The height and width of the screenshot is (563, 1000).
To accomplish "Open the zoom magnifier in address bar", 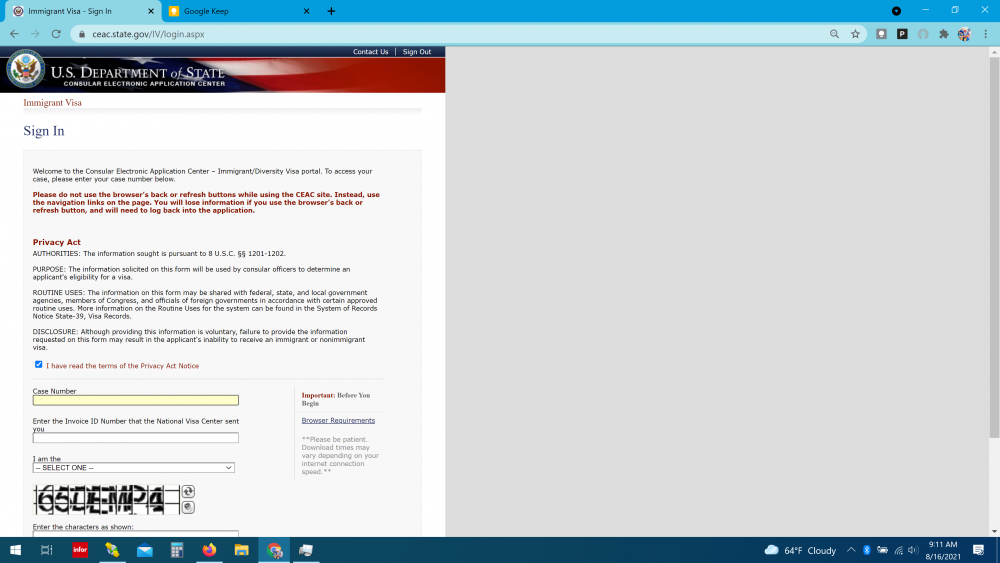I will [x=834, y=34].
